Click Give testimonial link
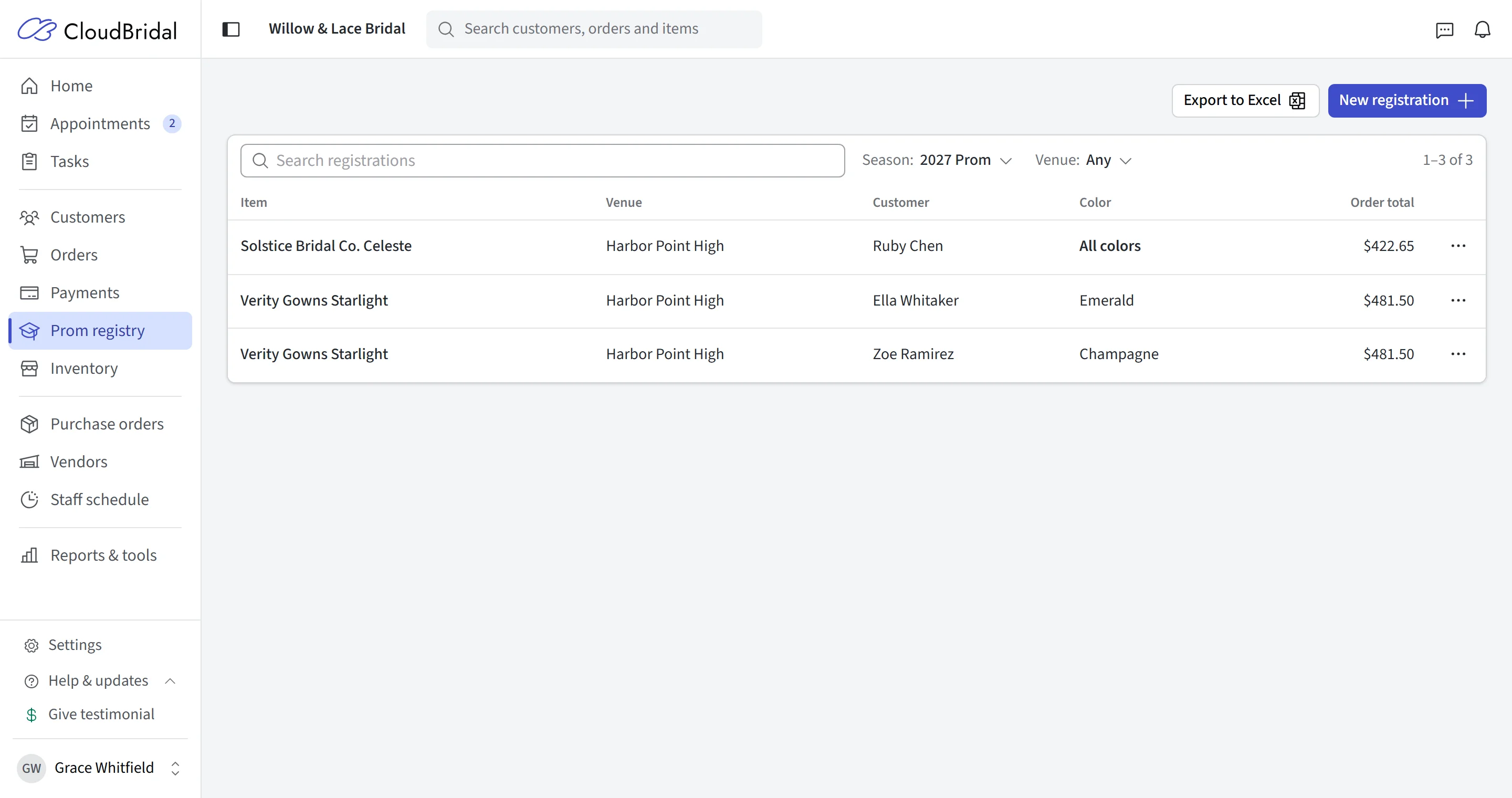 pyautogui.click(x=101, y=714)
